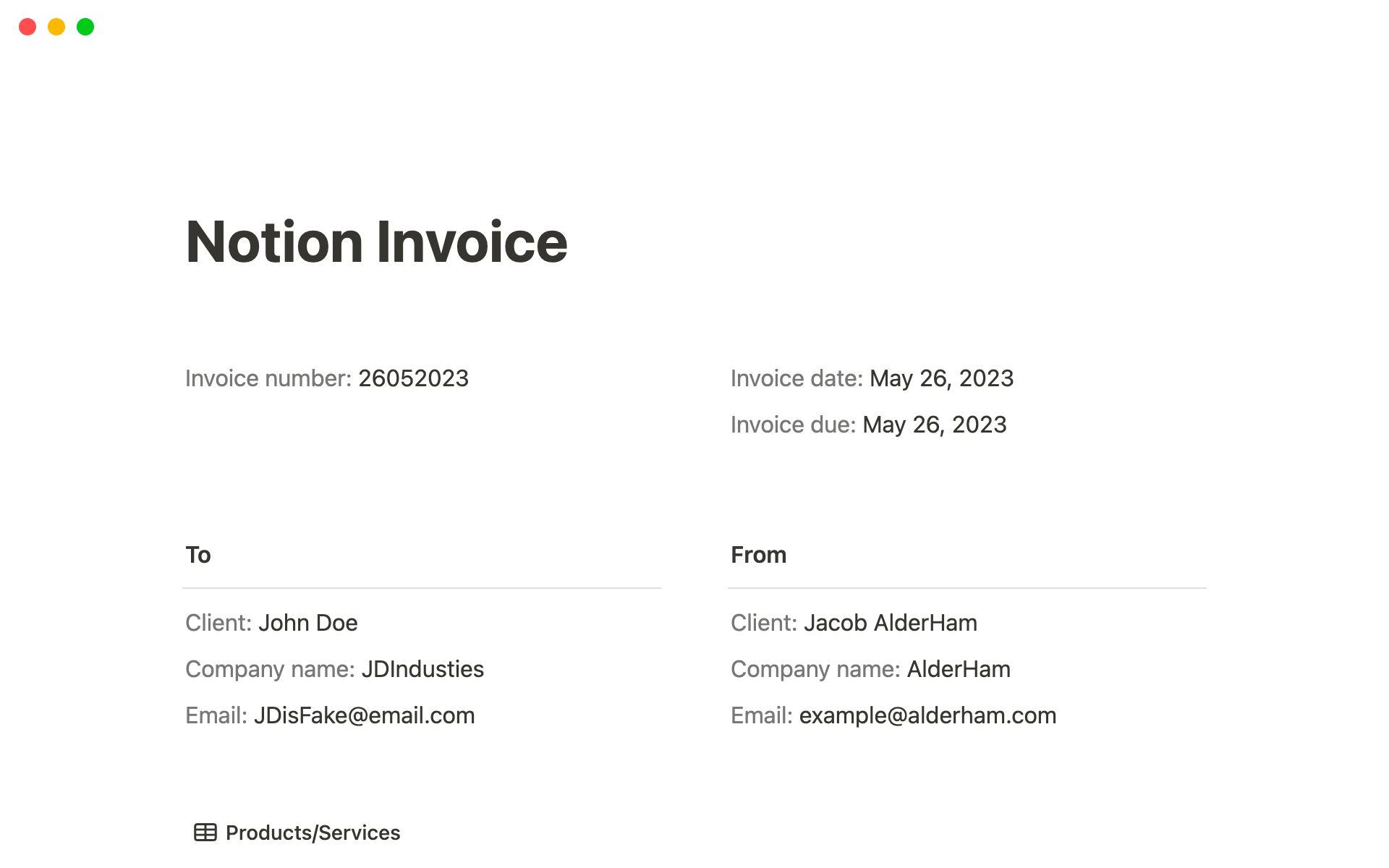Image resolution: width=1389 pixels, height=868 pixels.
Task: Click the Invoice number label text
Action: point(268,378)
